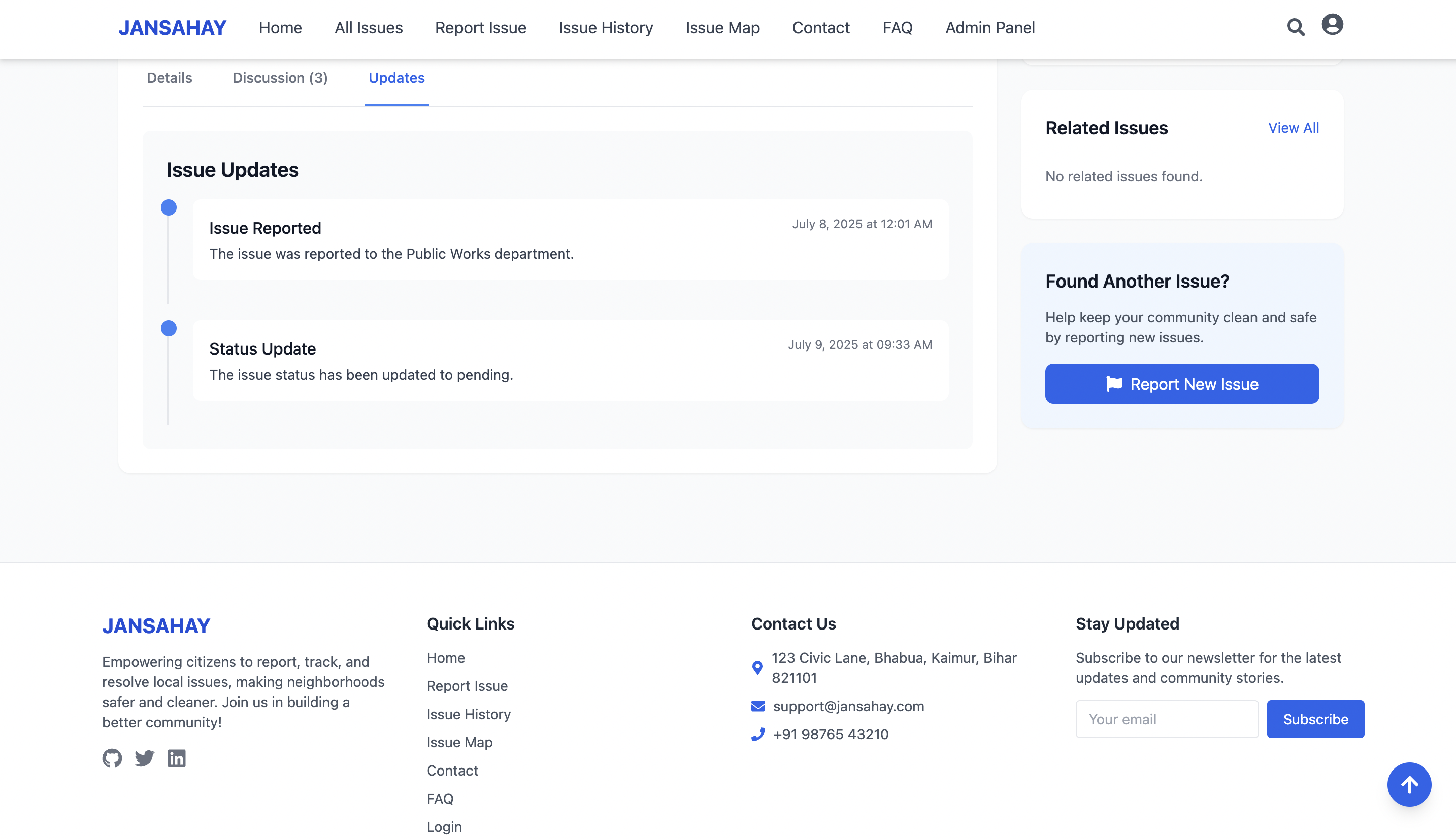
Task: Click the search magnifier icon
Action: click(x=1296, y=27)
